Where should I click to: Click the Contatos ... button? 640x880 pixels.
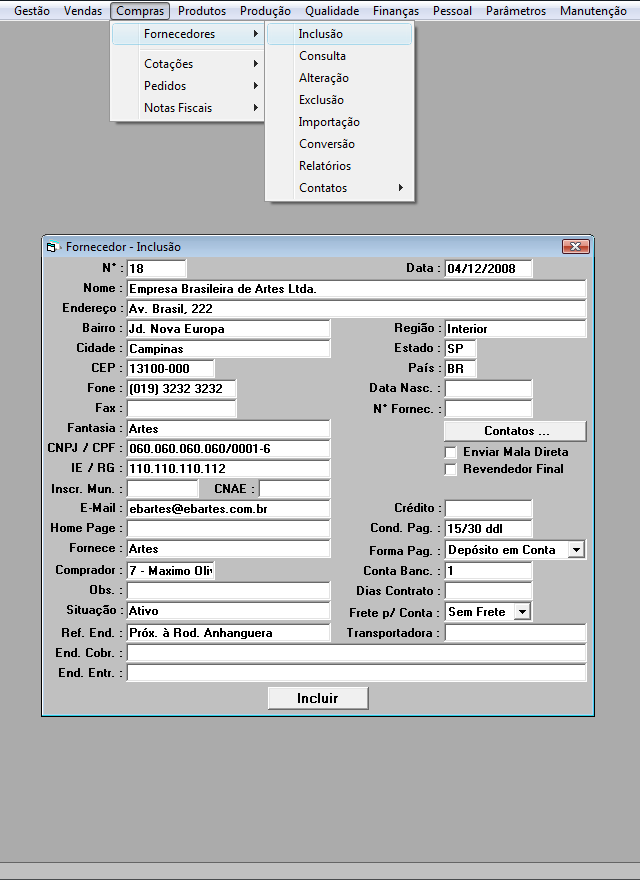click(x=515, y=431)
